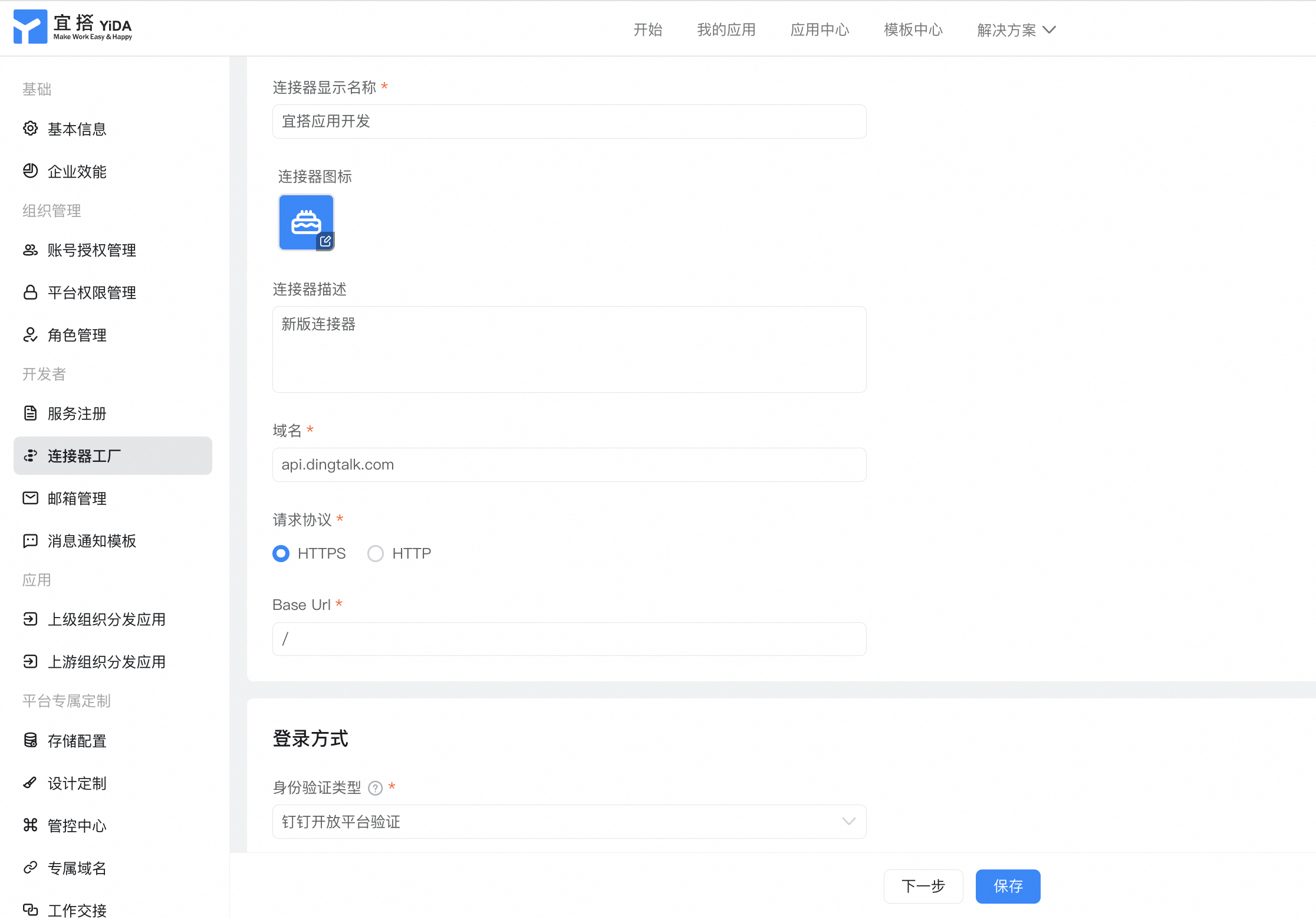The image size is (1316, 919).
Task: Click the Base Url input field
Action: point(569,639)
